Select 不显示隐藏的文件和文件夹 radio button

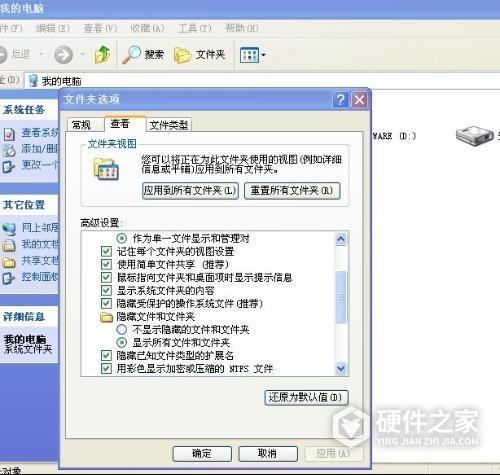(x=122, y=329)
